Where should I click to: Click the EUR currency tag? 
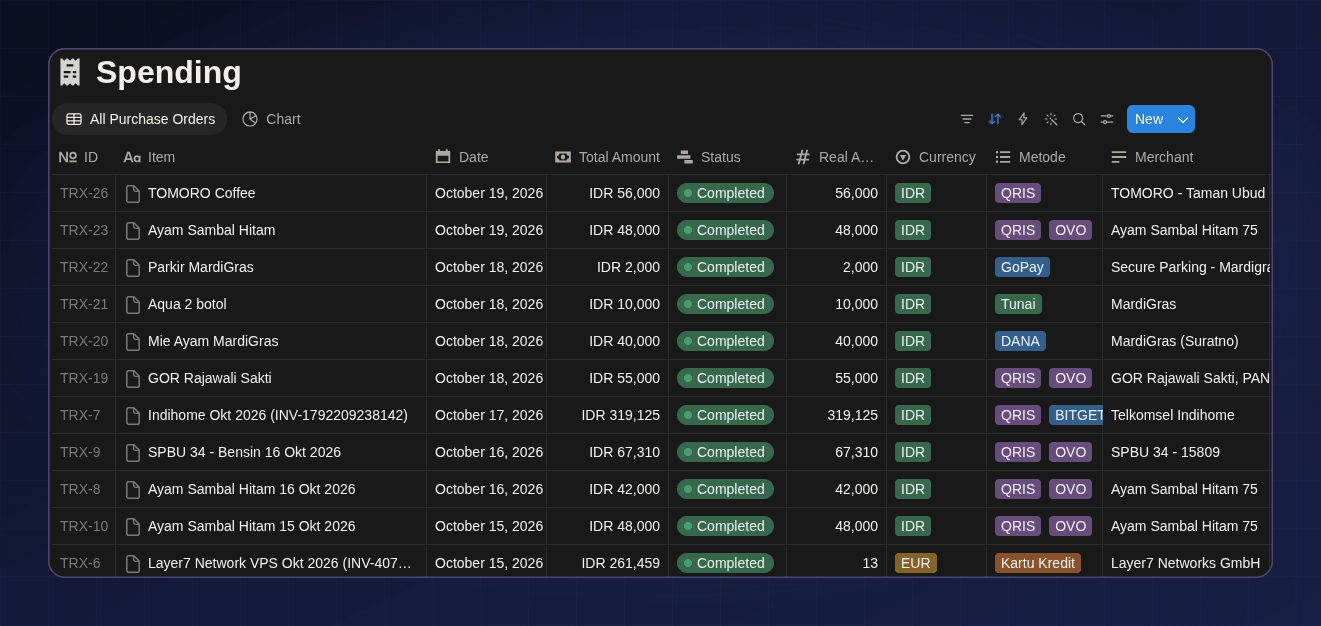point(916,563)
